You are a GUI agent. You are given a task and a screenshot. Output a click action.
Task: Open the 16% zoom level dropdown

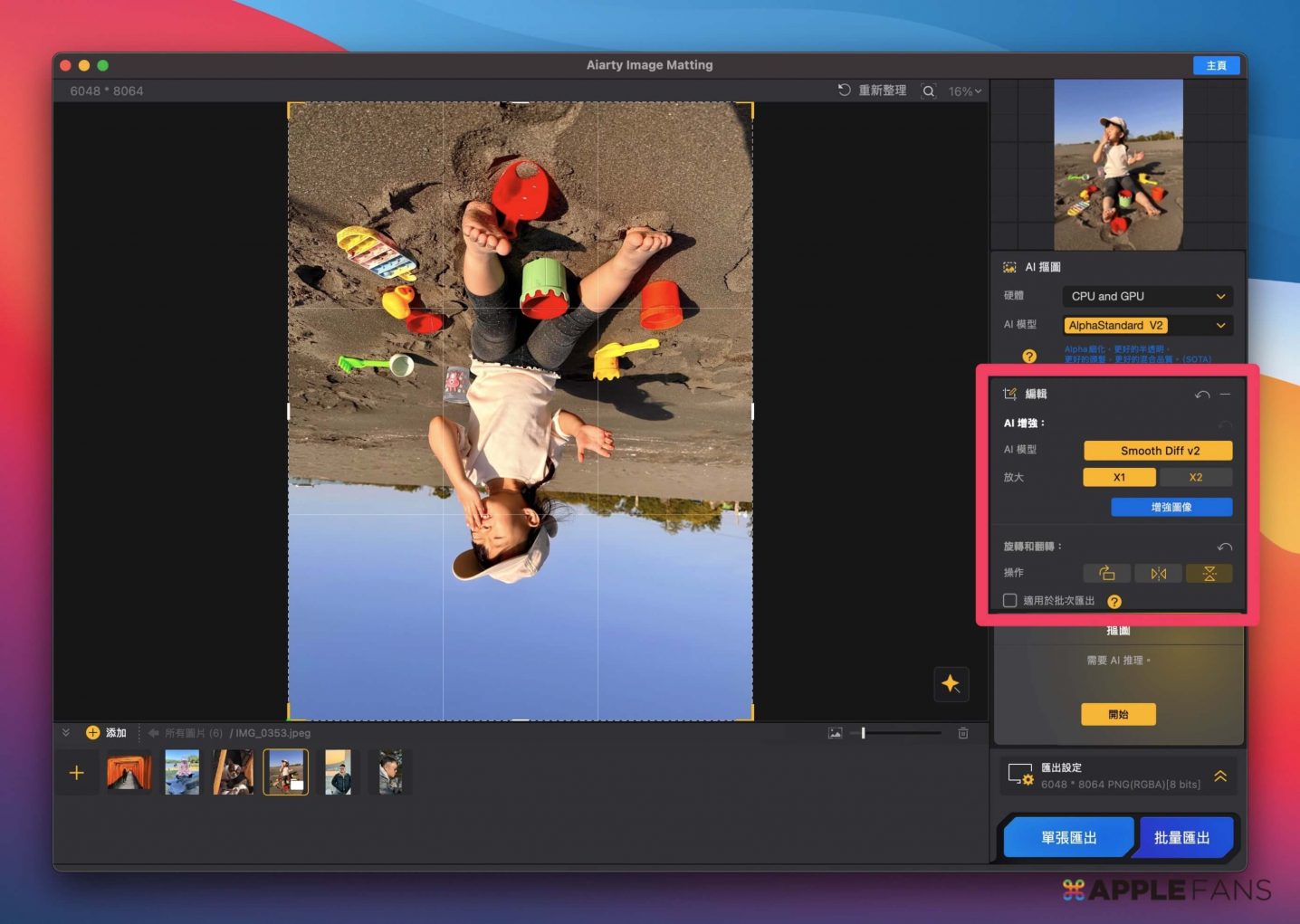point(964,91)
